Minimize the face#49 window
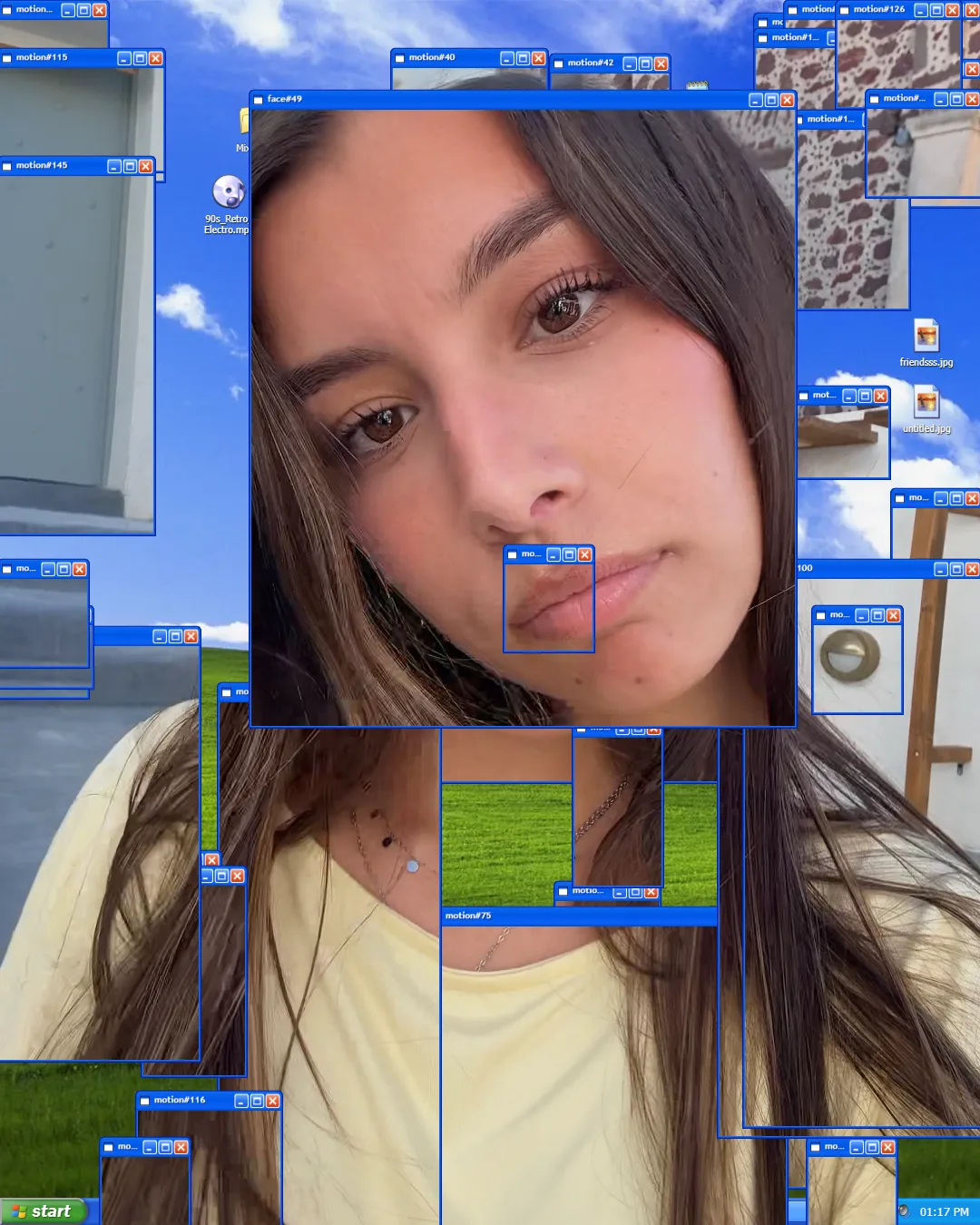Screen dimensions: 980x1225 coord(756,100)
